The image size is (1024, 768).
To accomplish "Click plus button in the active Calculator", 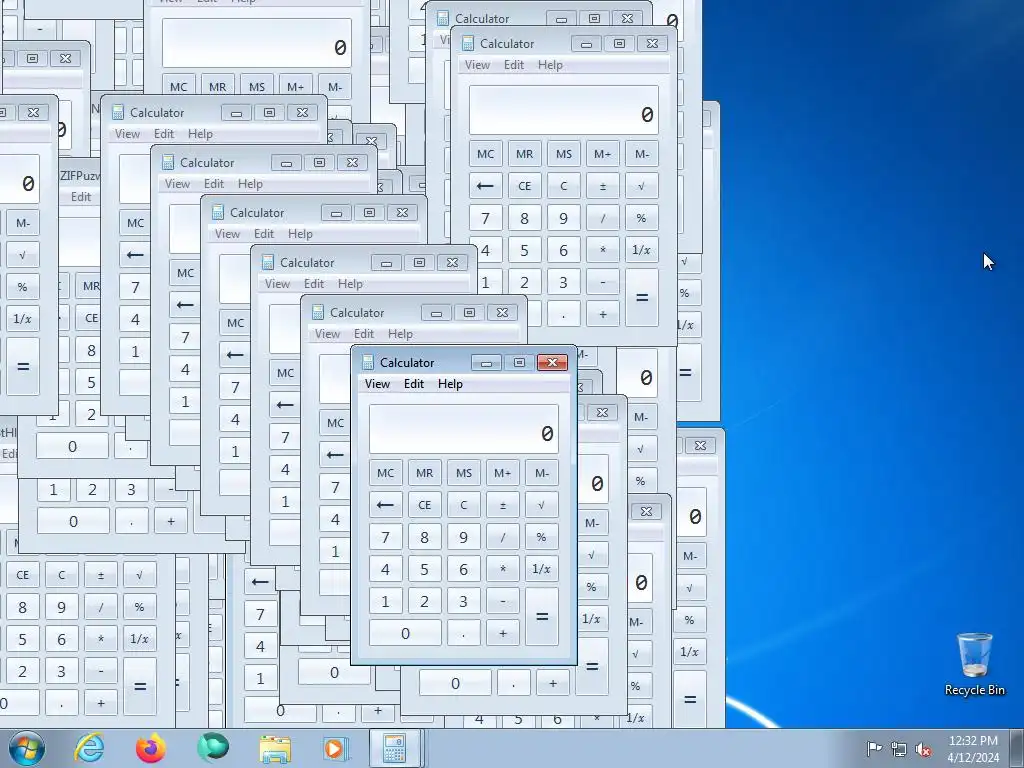I will coord(503,633).
